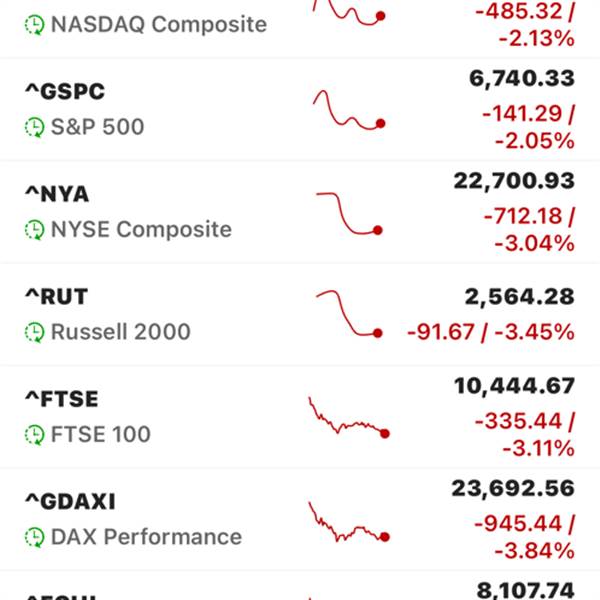Click the clock icon beside FTSE 100

[35, 435]
